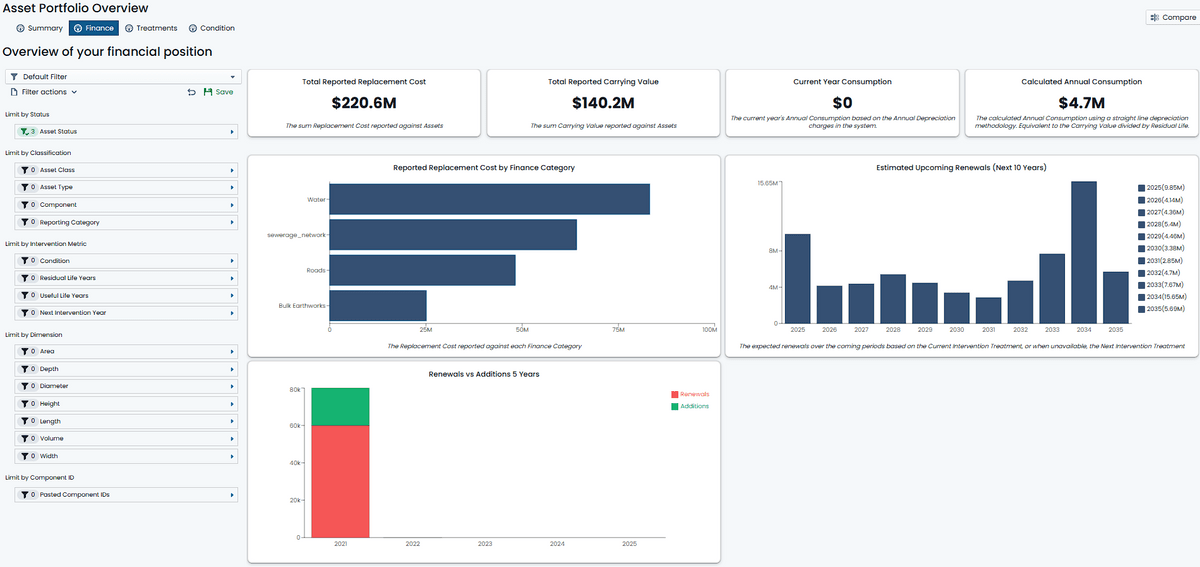Click the undo filter reset icon
Image resolution: width=1200 pixels, height=567 pixels.
pos(191,92)
